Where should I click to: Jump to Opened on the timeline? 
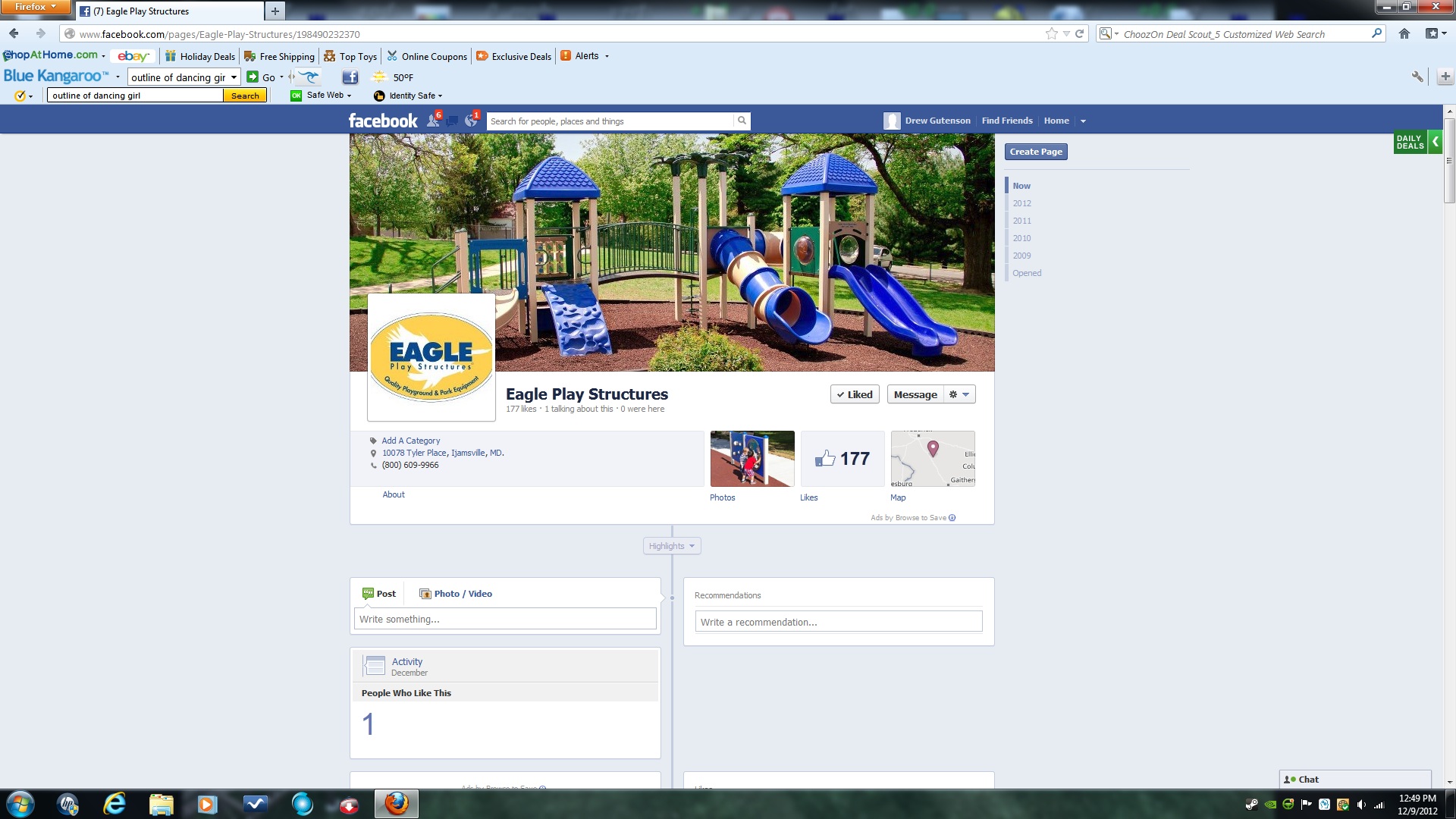pyautogui.click(x=1027, y=273)
